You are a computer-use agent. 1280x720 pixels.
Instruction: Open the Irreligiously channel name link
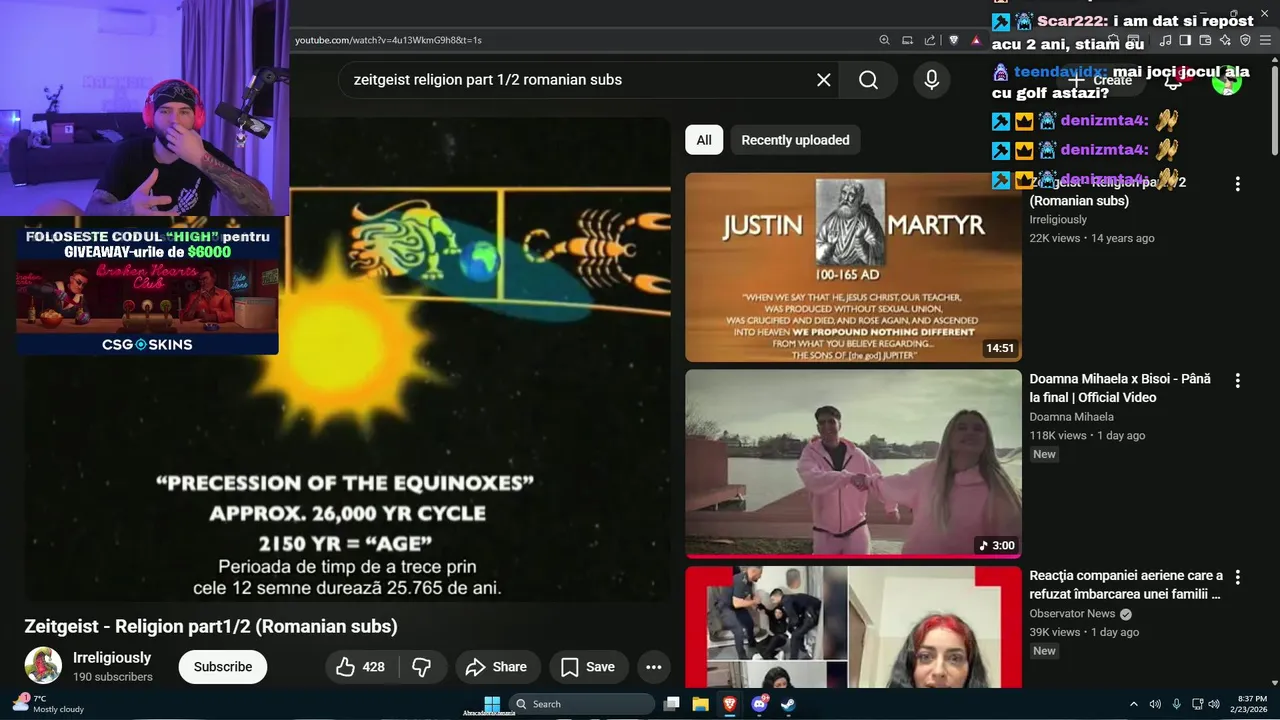112,657
